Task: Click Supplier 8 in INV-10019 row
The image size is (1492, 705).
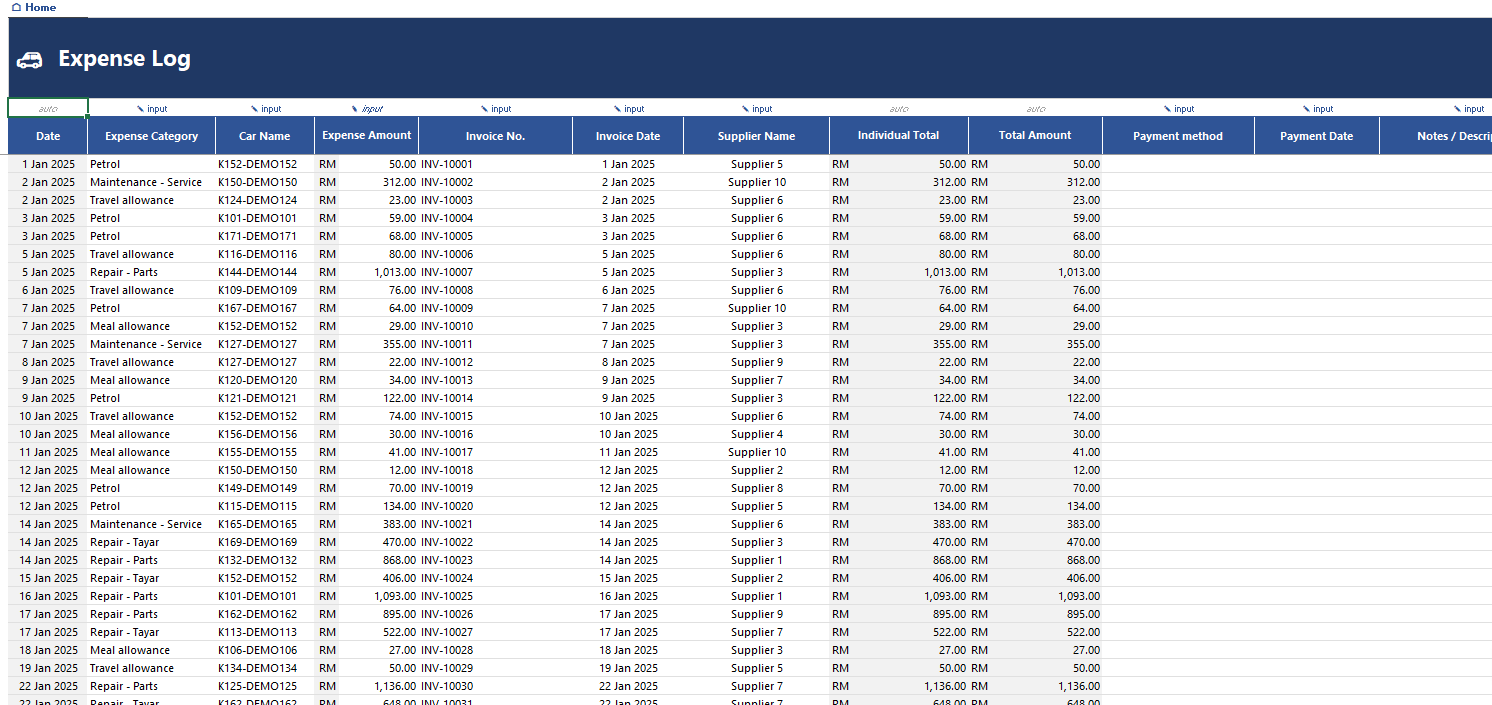Action: coord(757,488)
